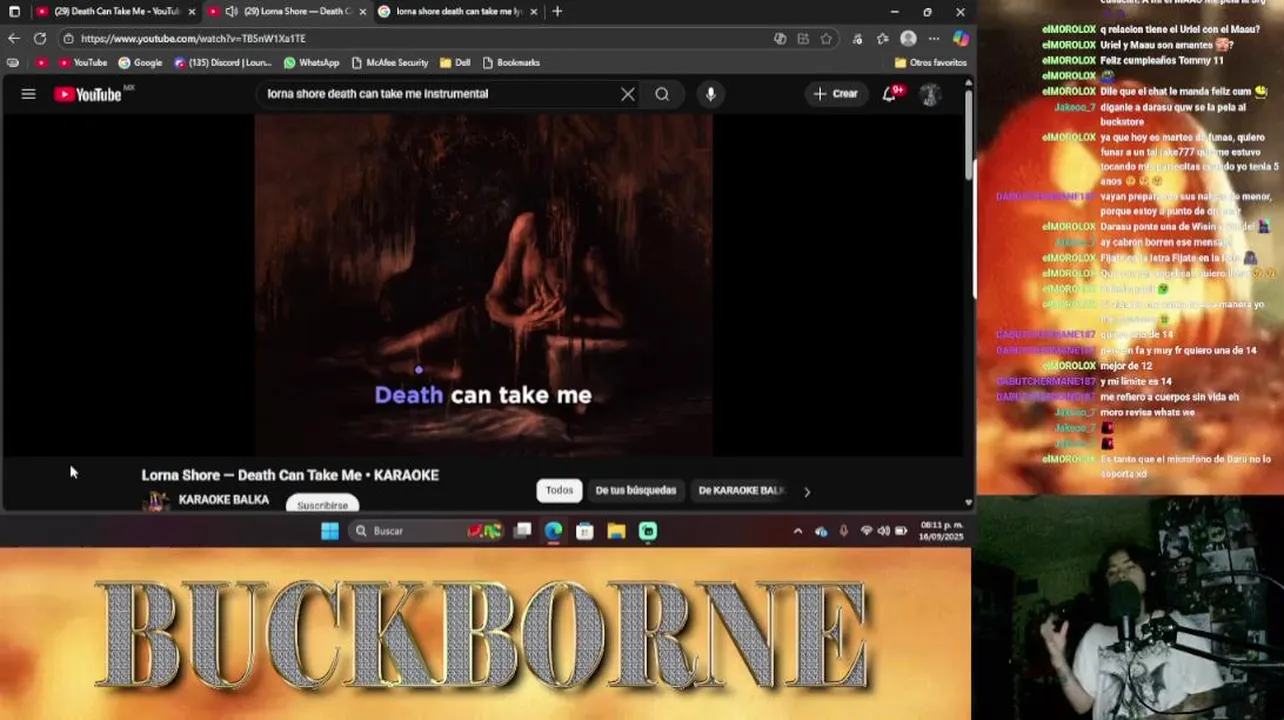Select 'De KARAOKE BALKA' filter chip

pos(741,490)
